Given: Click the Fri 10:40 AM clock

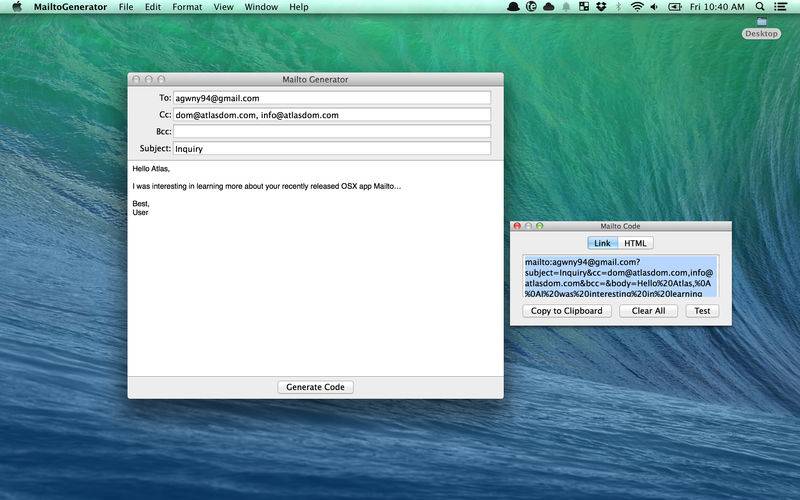Looking at the screenshot, I should coord(717,7).
